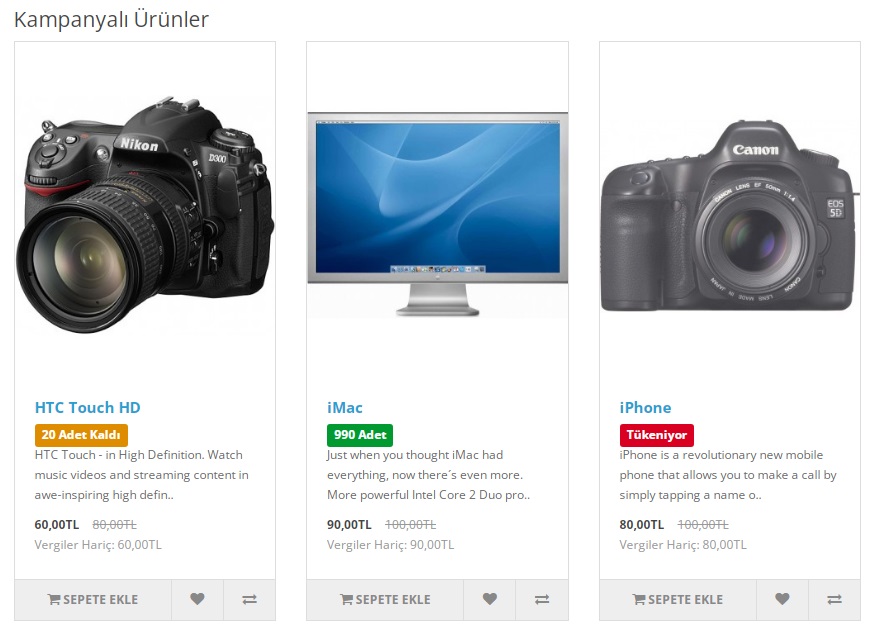Screen dimensions: 888x636
Task: Click SEPETE EKLE under HTC Touch HD
Action: click(x=93, y=599)
